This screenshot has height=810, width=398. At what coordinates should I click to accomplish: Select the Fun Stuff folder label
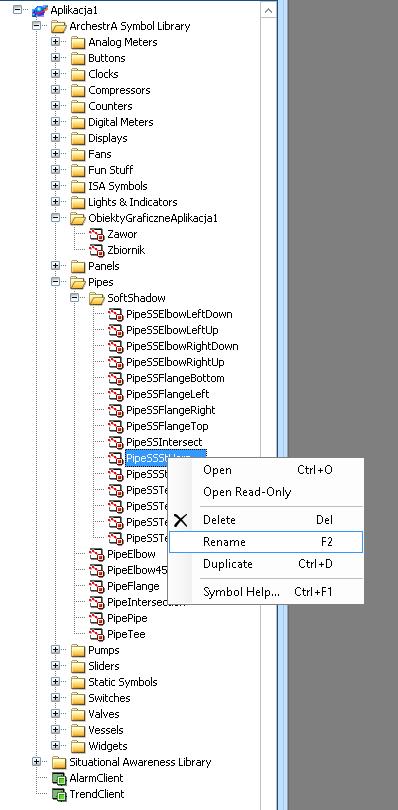coord(111,170)
